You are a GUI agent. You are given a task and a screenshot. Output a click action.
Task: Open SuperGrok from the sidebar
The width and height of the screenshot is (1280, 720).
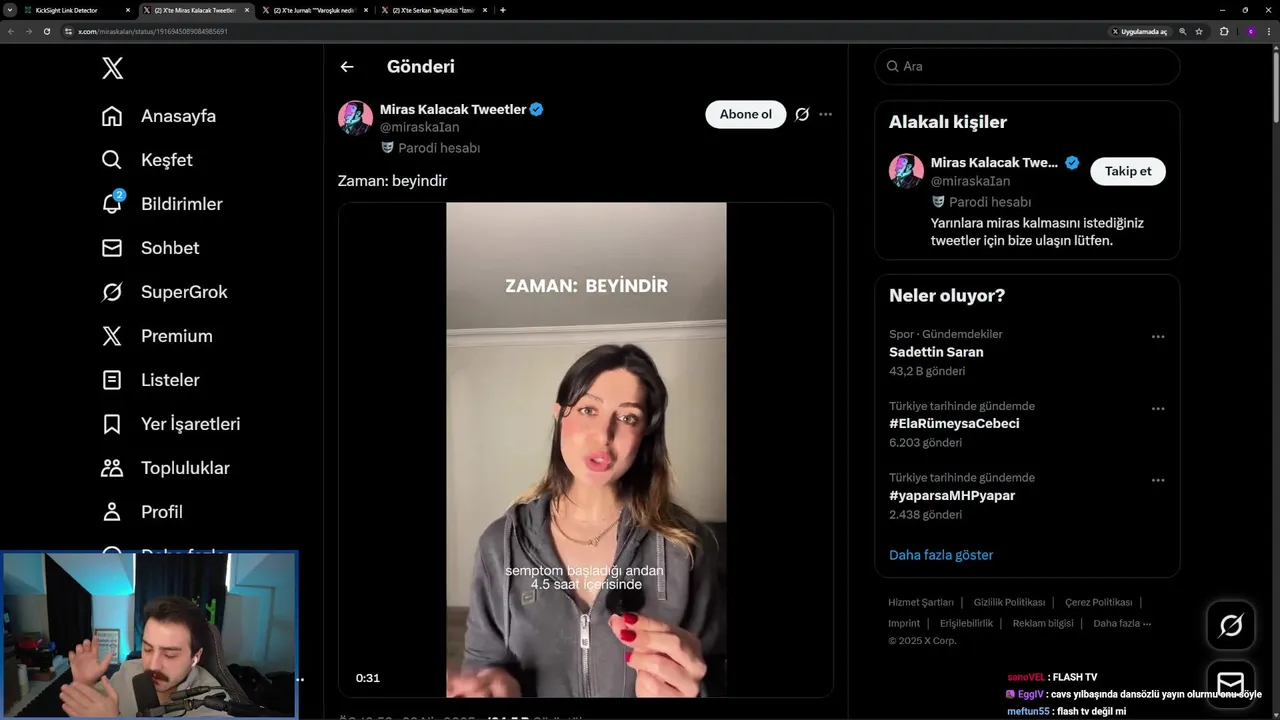coord(165,292)
